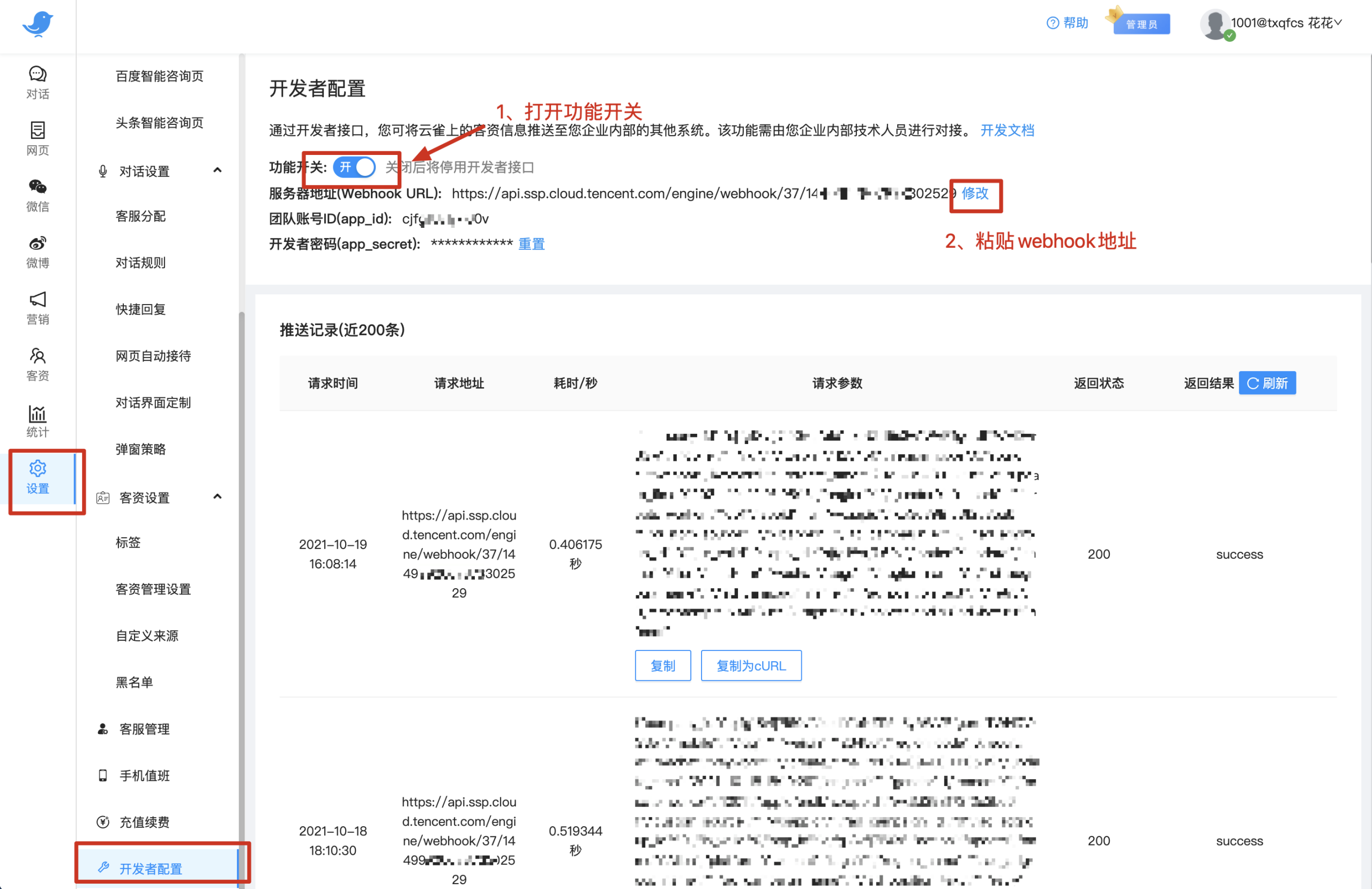This screenshot has width=1372, height=889.
Task: Collapse the 对话设置 section
Action: pos(218,170)
